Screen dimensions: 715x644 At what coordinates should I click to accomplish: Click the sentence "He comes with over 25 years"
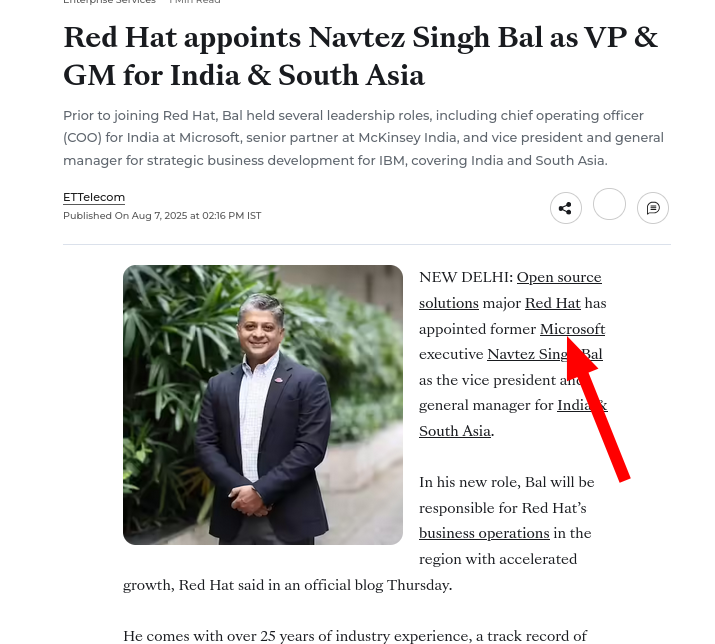point(355,636)
